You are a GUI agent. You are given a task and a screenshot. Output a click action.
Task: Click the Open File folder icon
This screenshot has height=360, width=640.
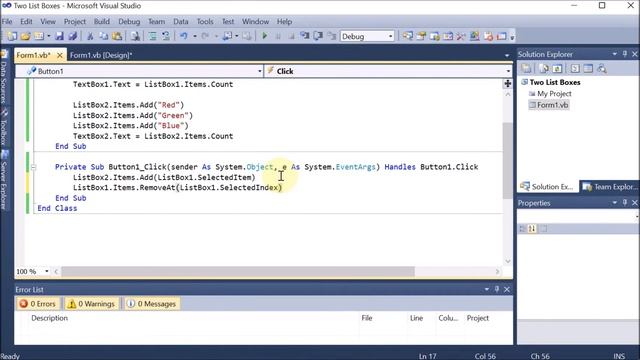[x=25, y=36]
